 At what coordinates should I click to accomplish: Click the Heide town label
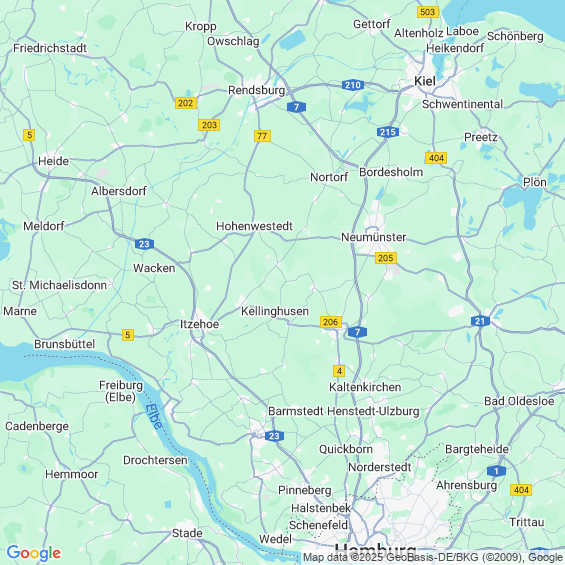53,161
